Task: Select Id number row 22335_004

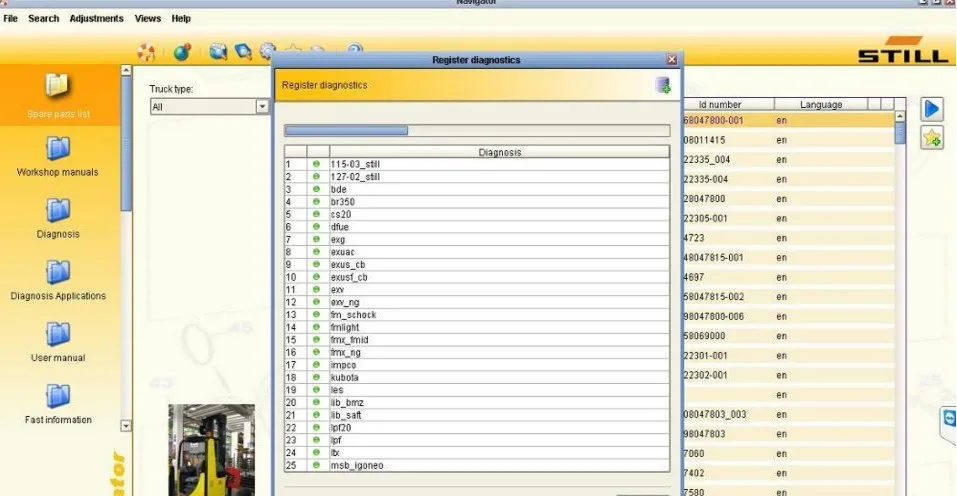Action: 789,159
